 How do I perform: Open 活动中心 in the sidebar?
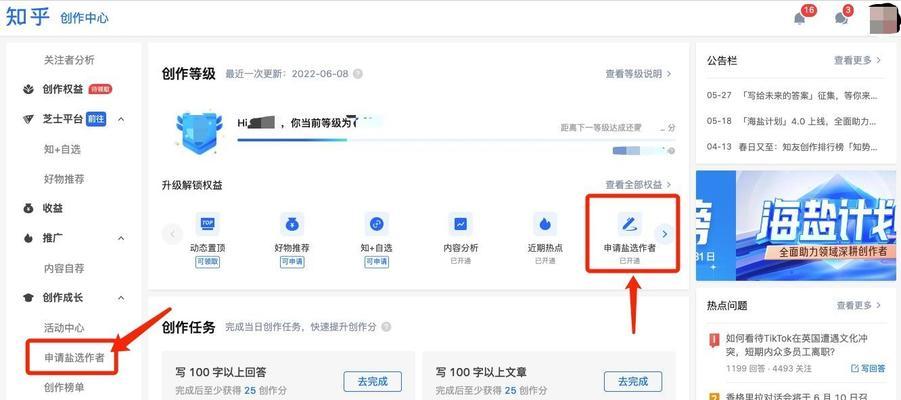(64, 328)
